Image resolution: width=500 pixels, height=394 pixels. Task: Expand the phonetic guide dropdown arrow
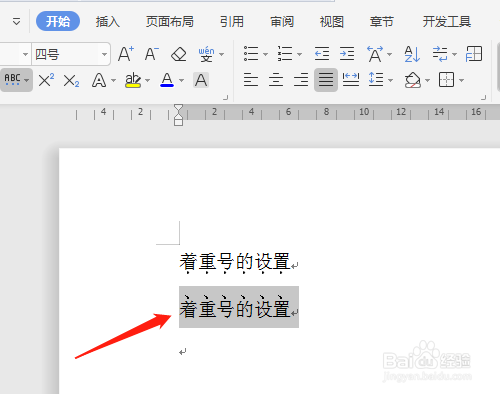coord(221,54)
